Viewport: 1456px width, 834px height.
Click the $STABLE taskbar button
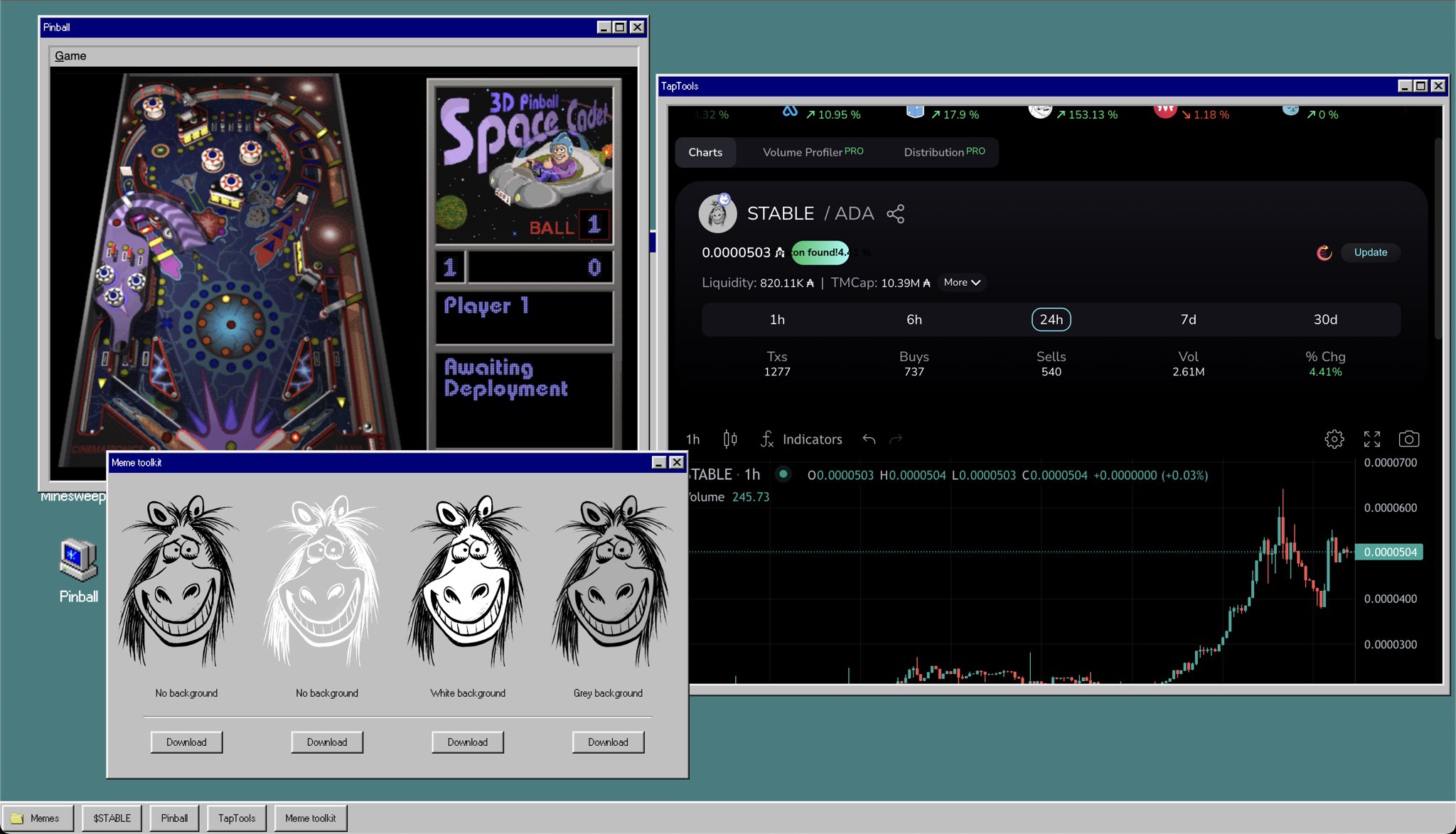[x=112, y=818]
